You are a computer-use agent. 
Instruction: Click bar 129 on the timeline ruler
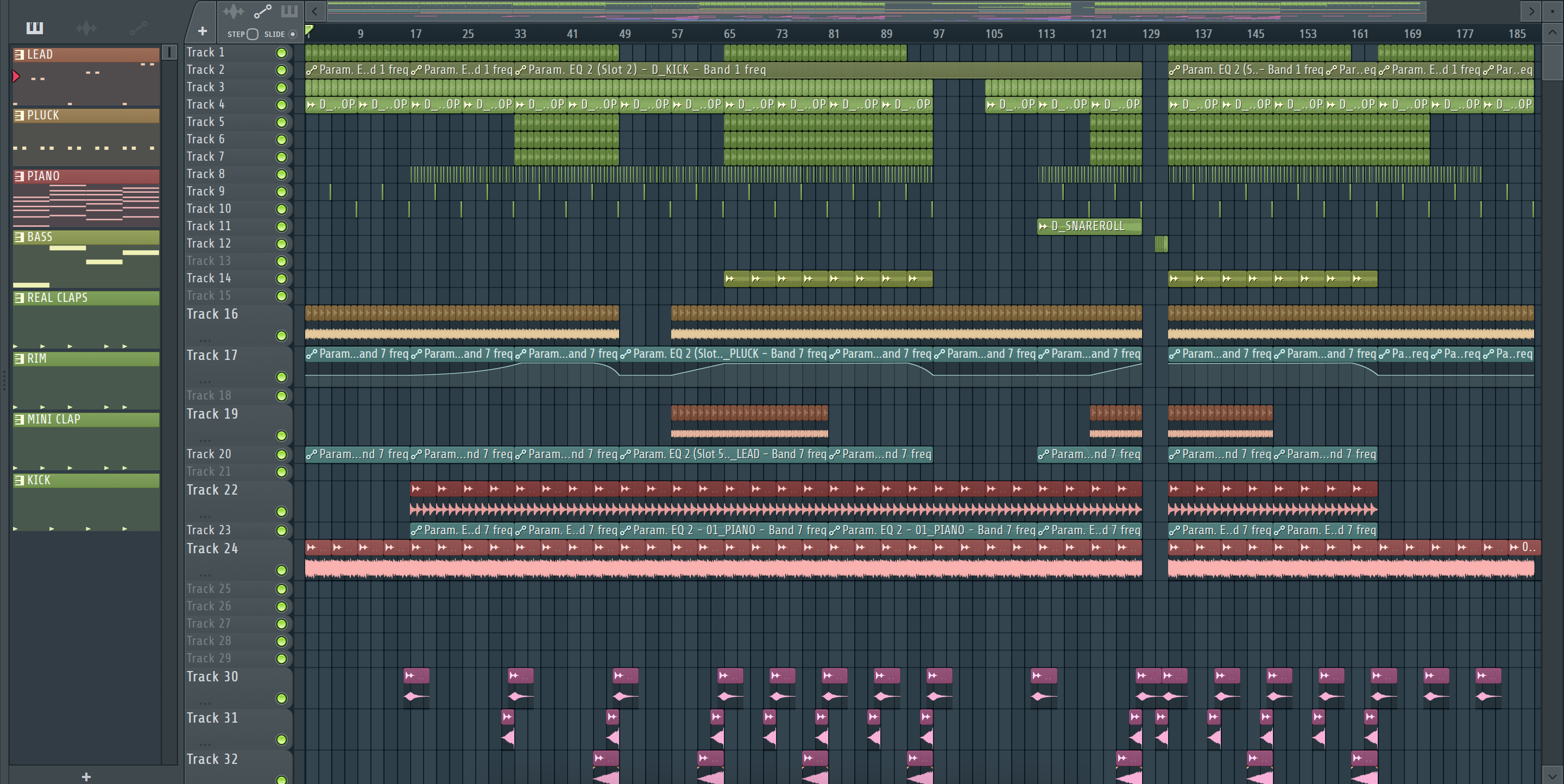click(1151, 34)
